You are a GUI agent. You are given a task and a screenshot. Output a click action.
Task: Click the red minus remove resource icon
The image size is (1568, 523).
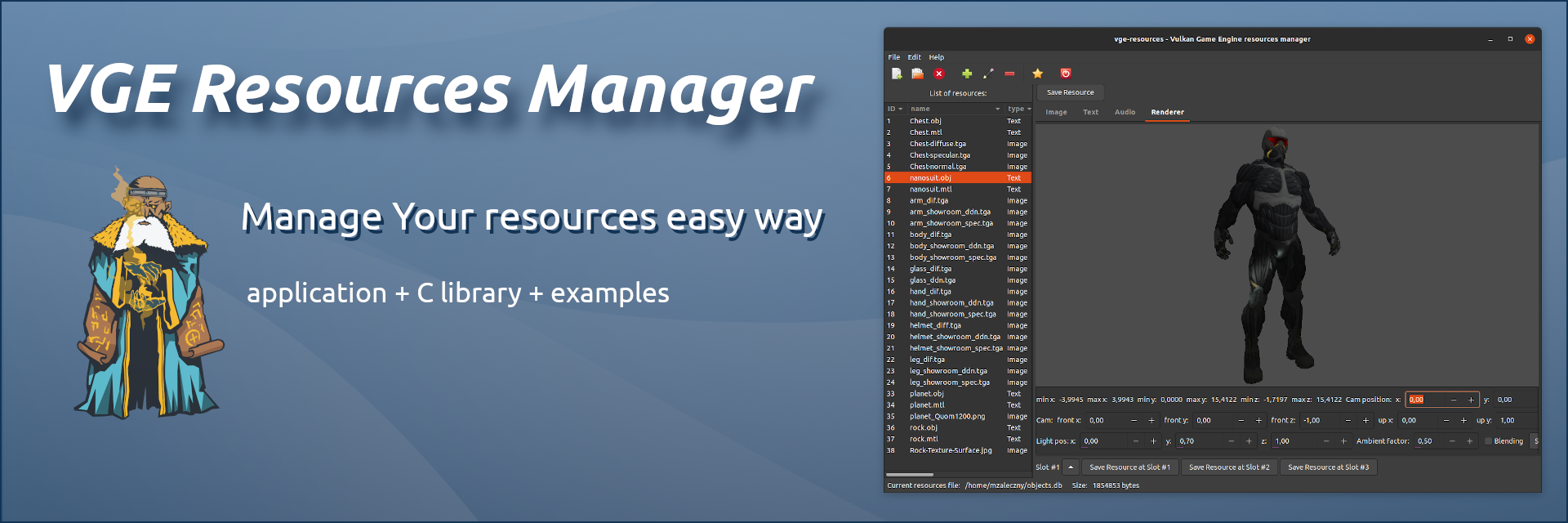coord(1009,74)
